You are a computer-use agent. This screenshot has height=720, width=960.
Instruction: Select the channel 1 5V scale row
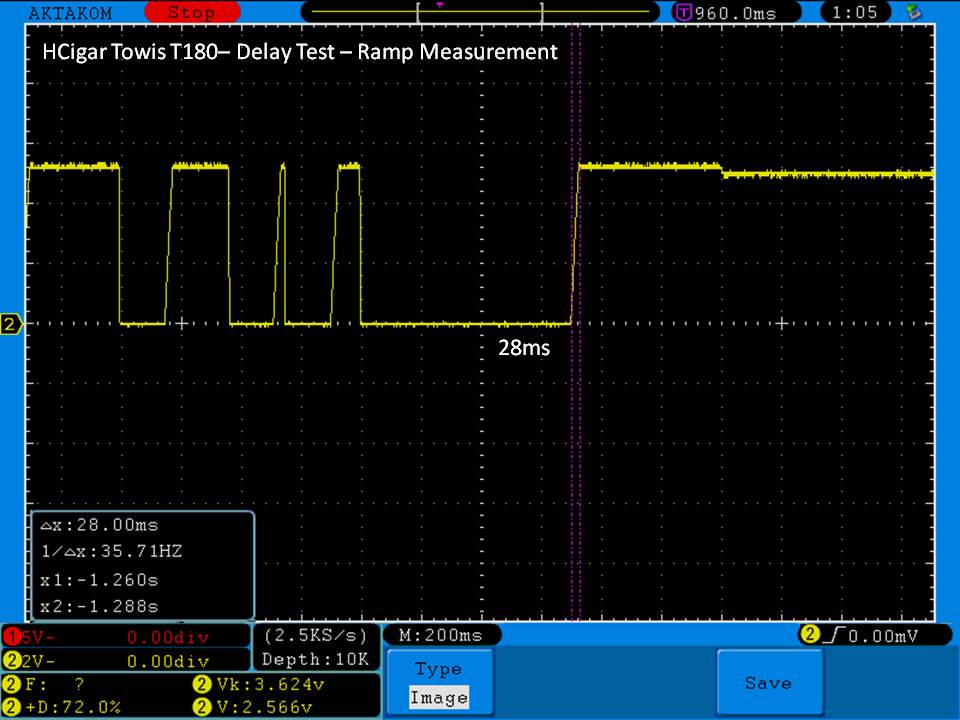pyautogui.click(x=125, y=636)
